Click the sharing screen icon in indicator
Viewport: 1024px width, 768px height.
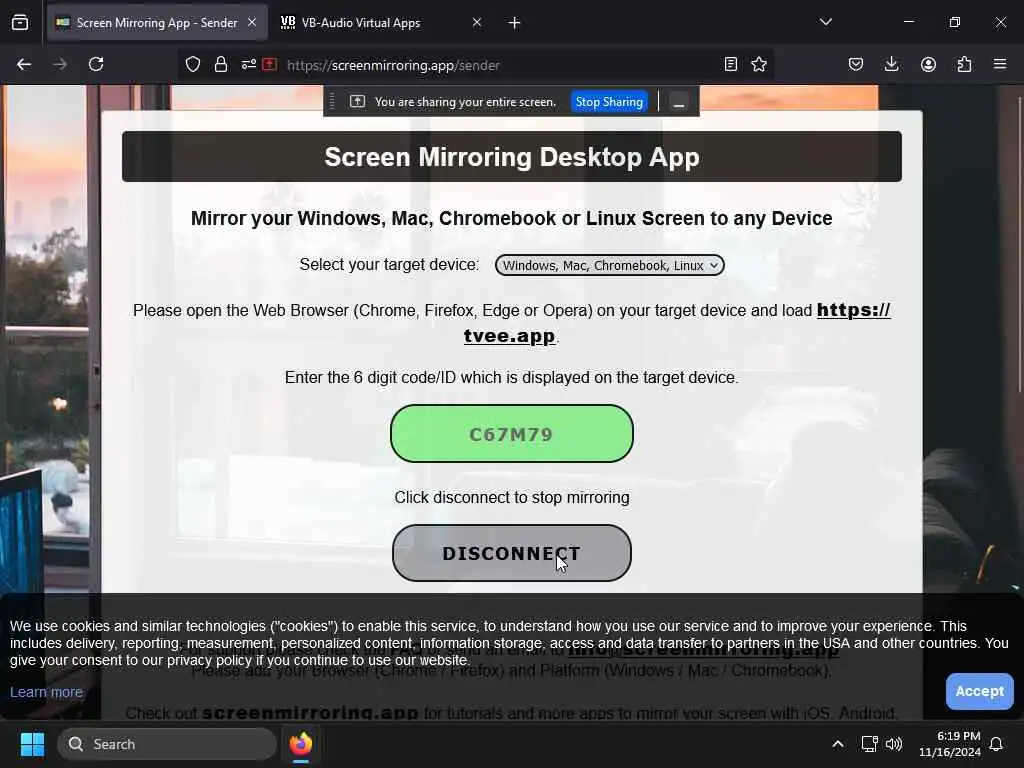(357, 102)
